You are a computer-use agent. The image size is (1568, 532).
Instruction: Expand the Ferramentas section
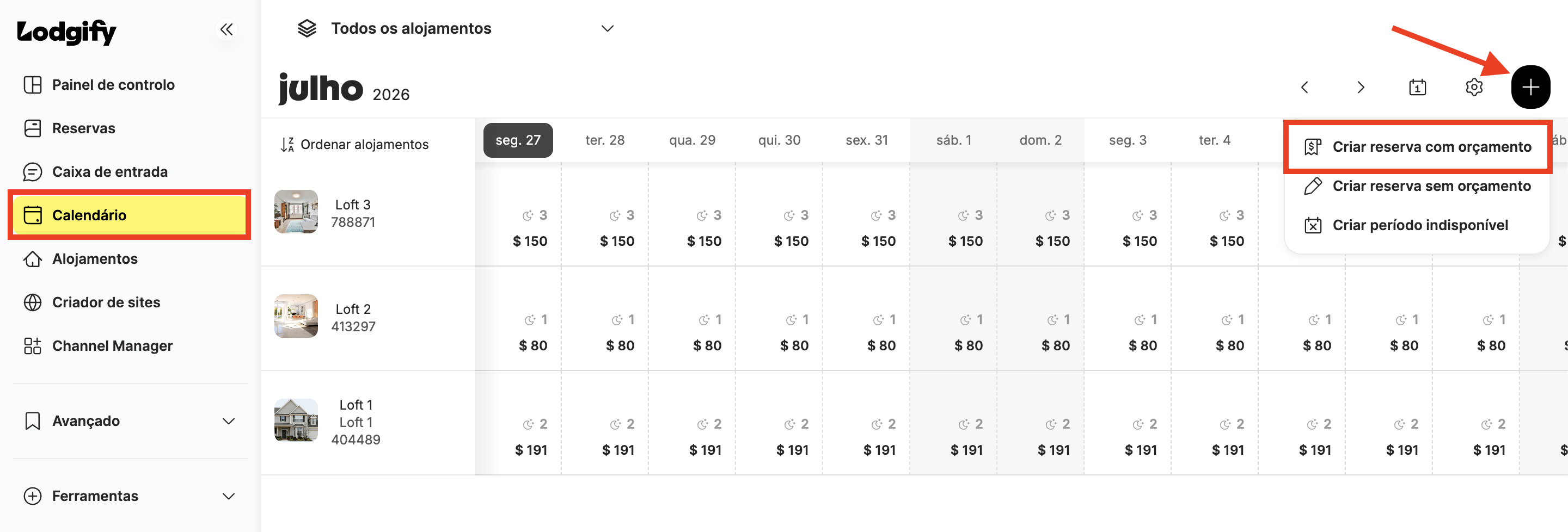[x=130, y=496]
